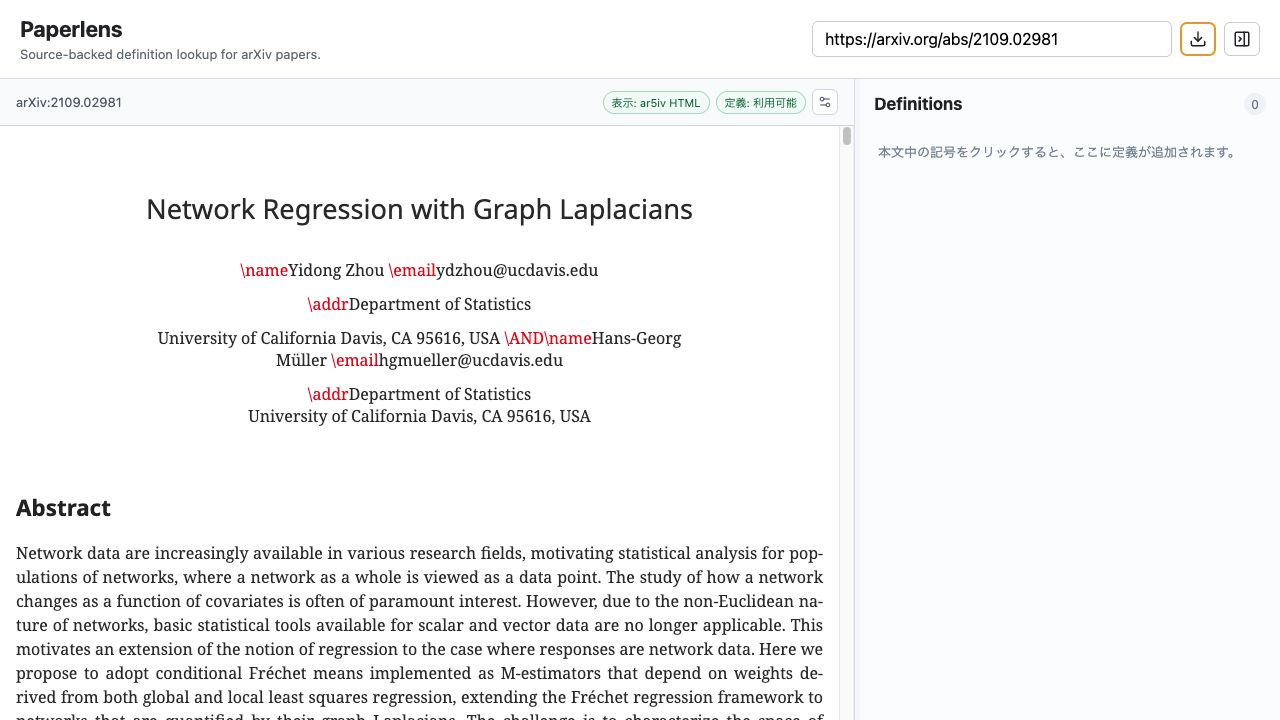Click the email hgmueller@ucdavis.edu

471,360
